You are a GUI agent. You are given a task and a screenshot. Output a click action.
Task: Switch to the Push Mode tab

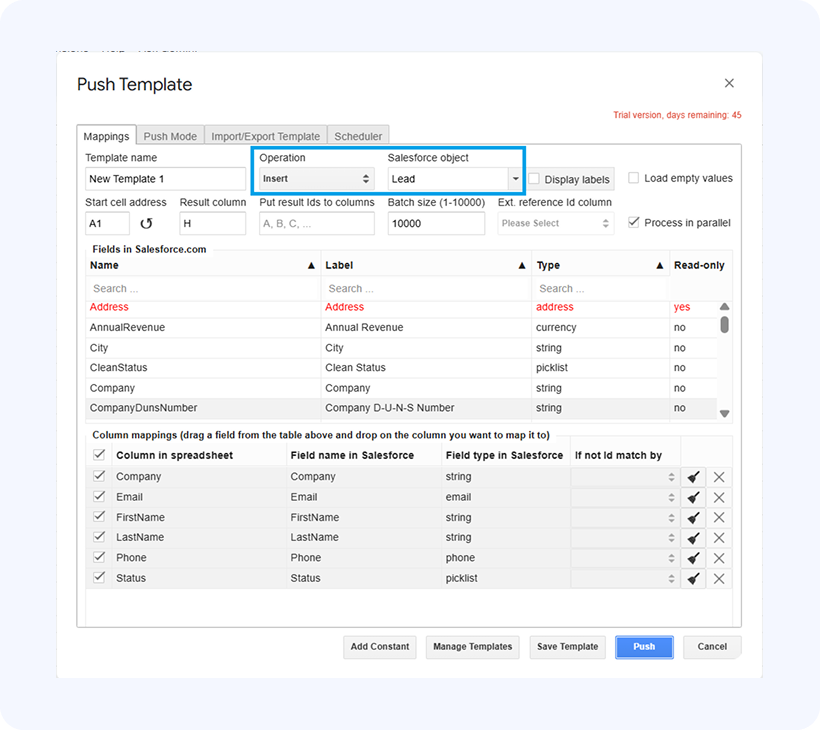tap(170, 136)
